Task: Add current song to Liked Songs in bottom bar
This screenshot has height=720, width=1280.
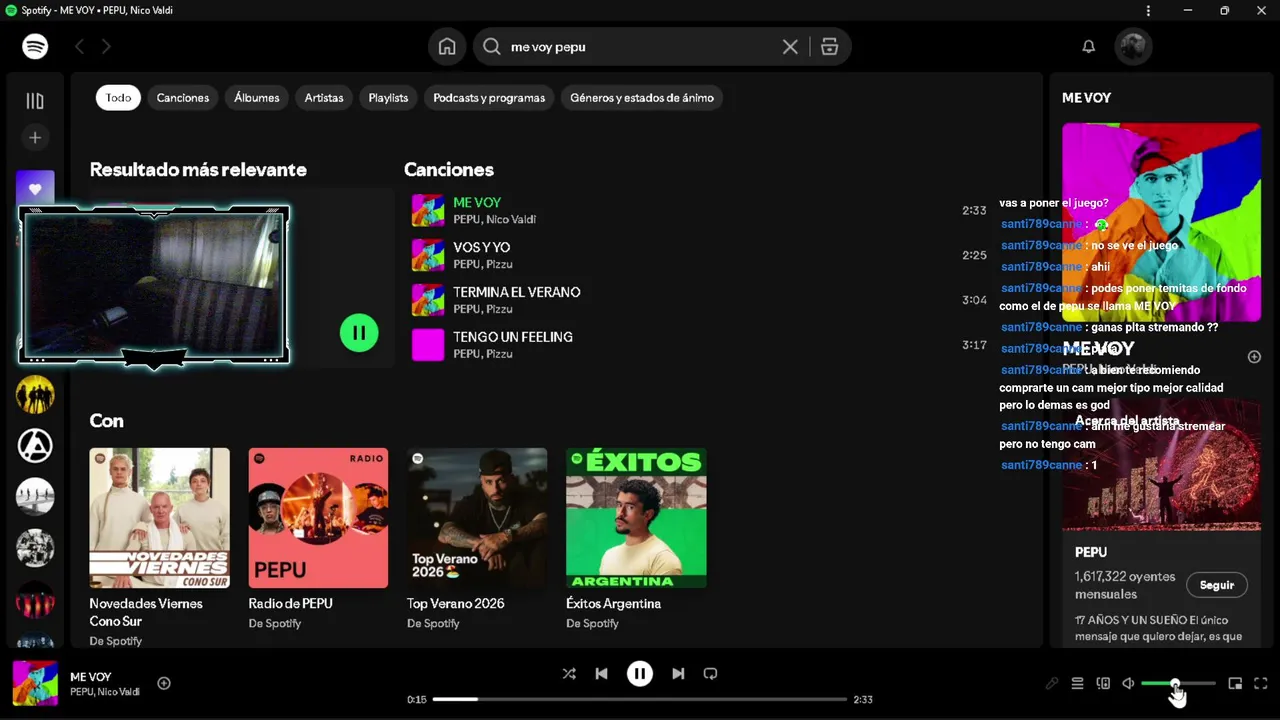Action: click(x=164, y=683)
